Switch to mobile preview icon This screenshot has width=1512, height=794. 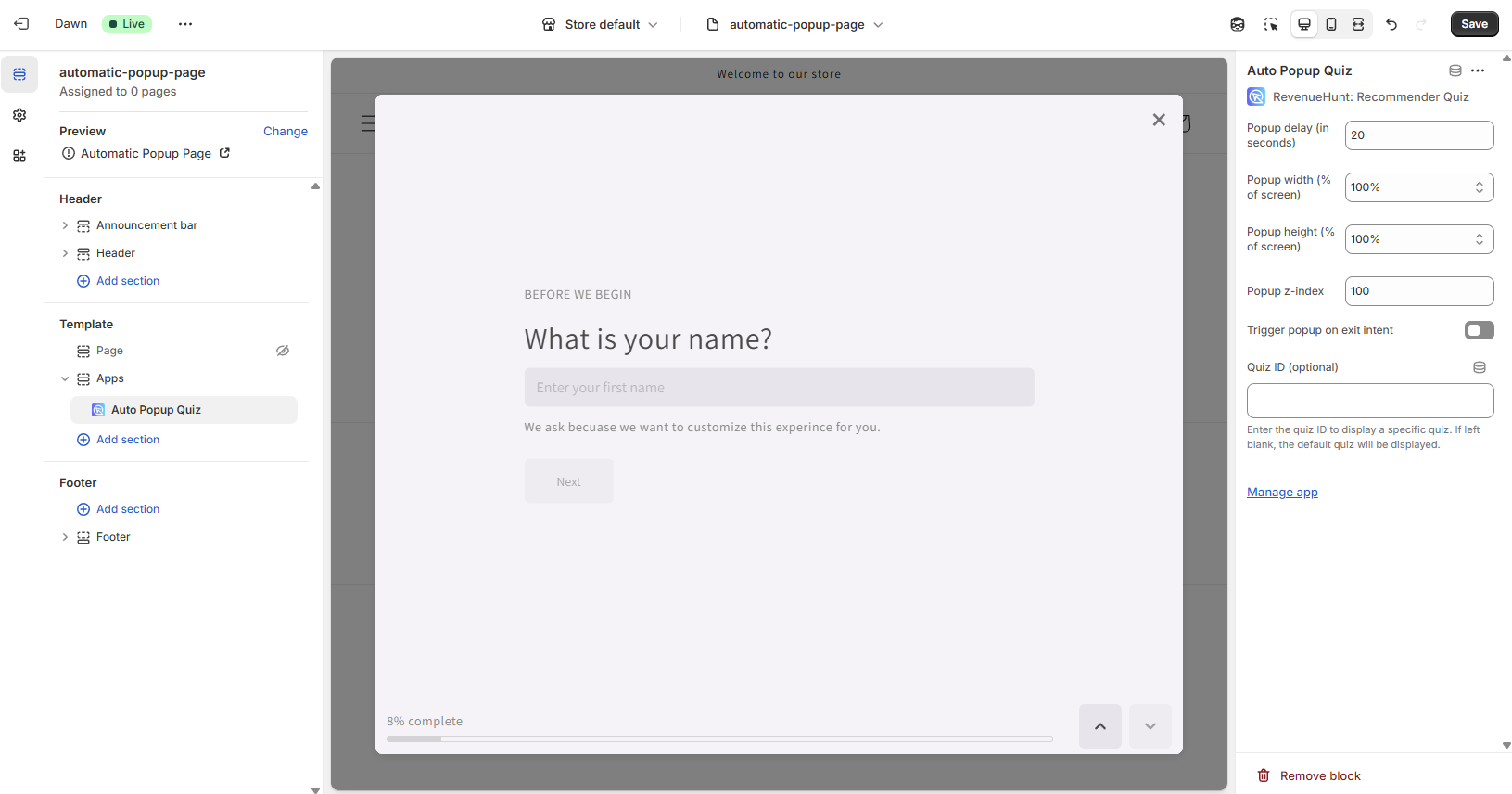tap(1331, 24)
